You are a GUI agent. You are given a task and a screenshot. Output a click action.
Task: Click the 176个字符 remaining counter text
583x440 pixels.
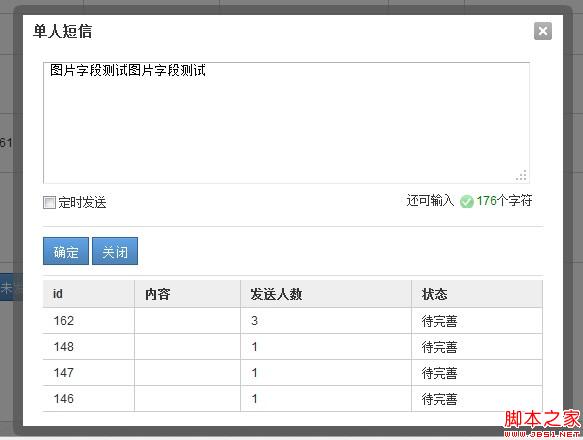[504, 201]
